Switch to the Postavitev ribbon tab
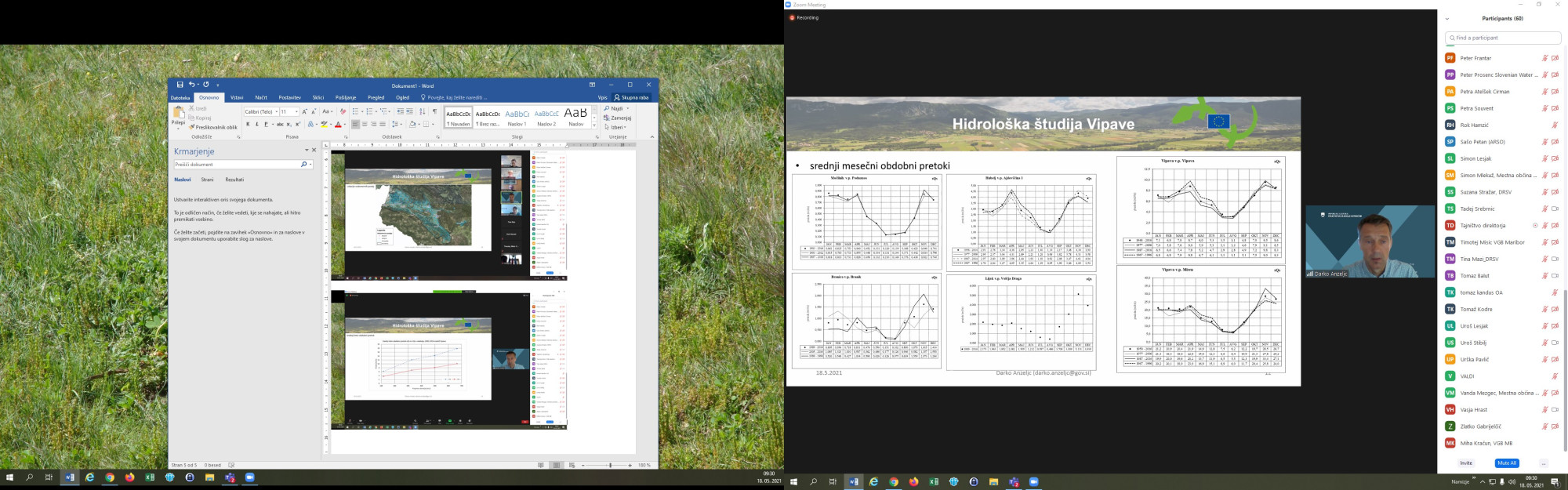The height and width of the screenshot is (490, 1568). coord(290,98)
